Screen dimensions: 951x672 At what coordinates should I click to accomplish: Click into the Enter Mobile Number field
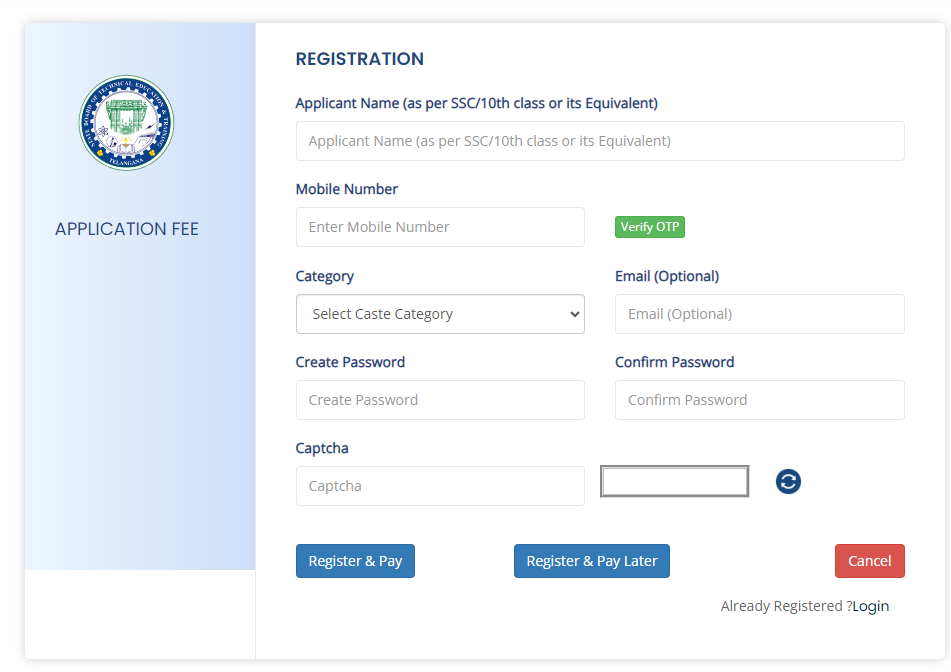[x=440, y=227]
